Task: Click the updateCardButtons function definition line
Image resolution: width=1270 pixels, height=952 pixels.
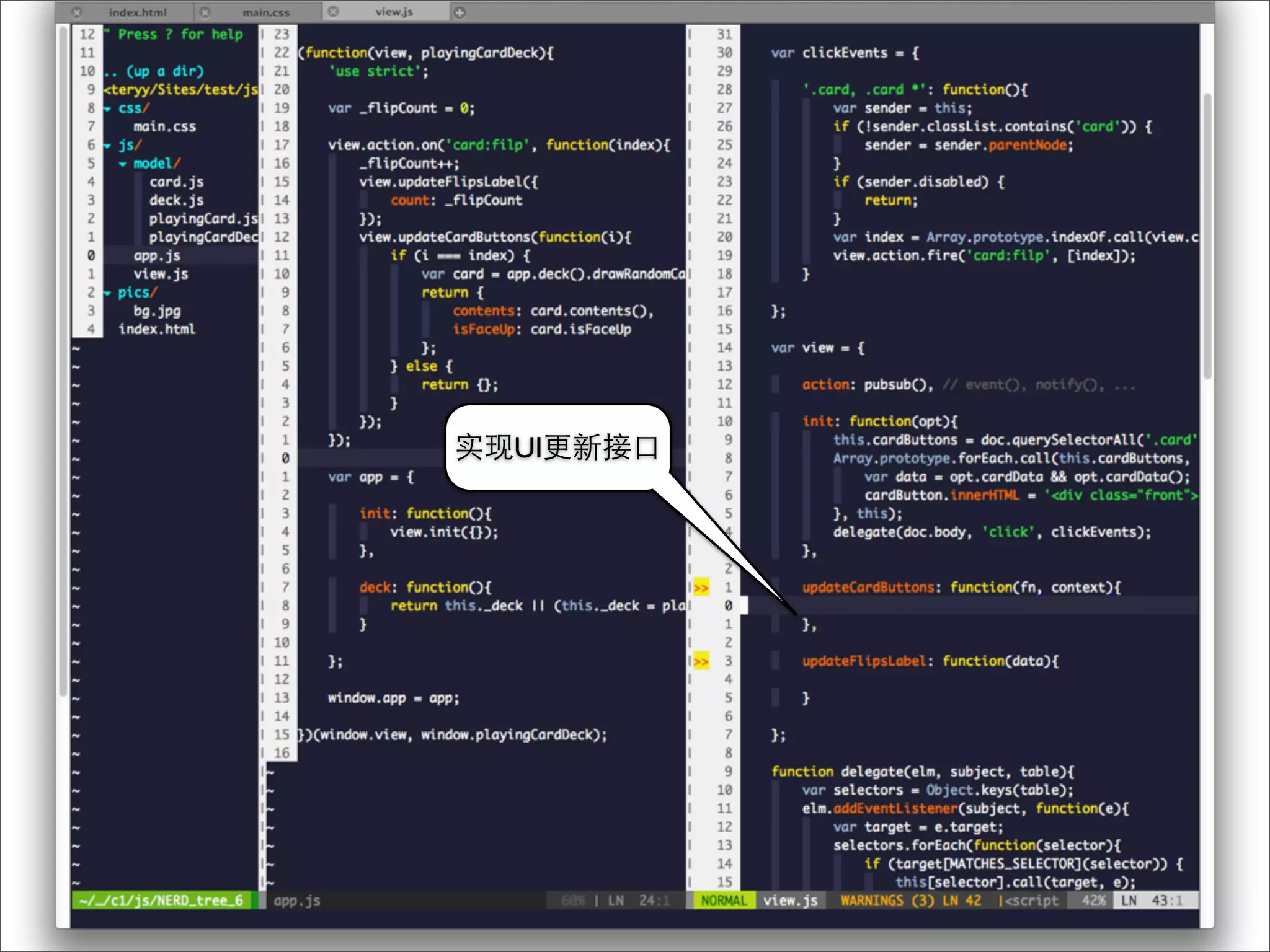Action: point(961,587)
